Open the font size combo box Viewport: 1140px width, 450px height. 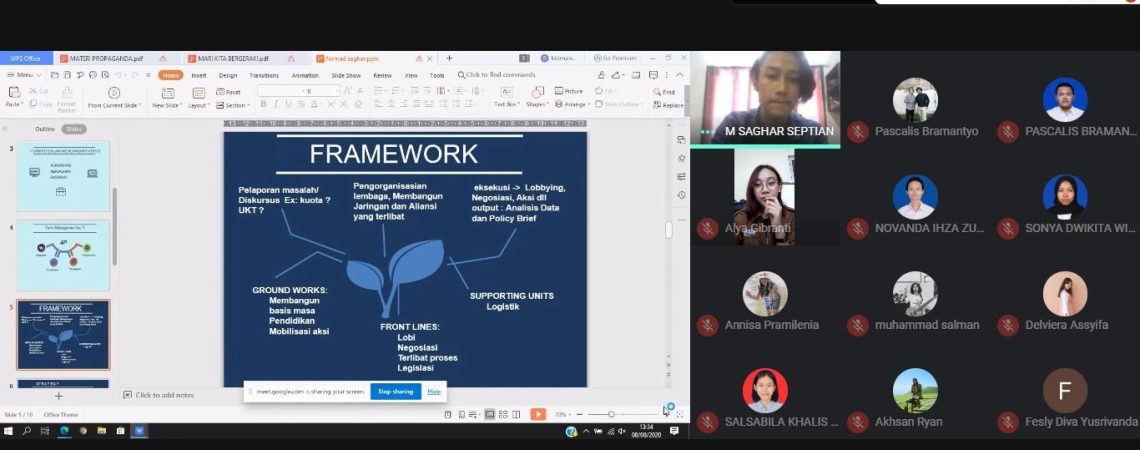coord(323,92)
